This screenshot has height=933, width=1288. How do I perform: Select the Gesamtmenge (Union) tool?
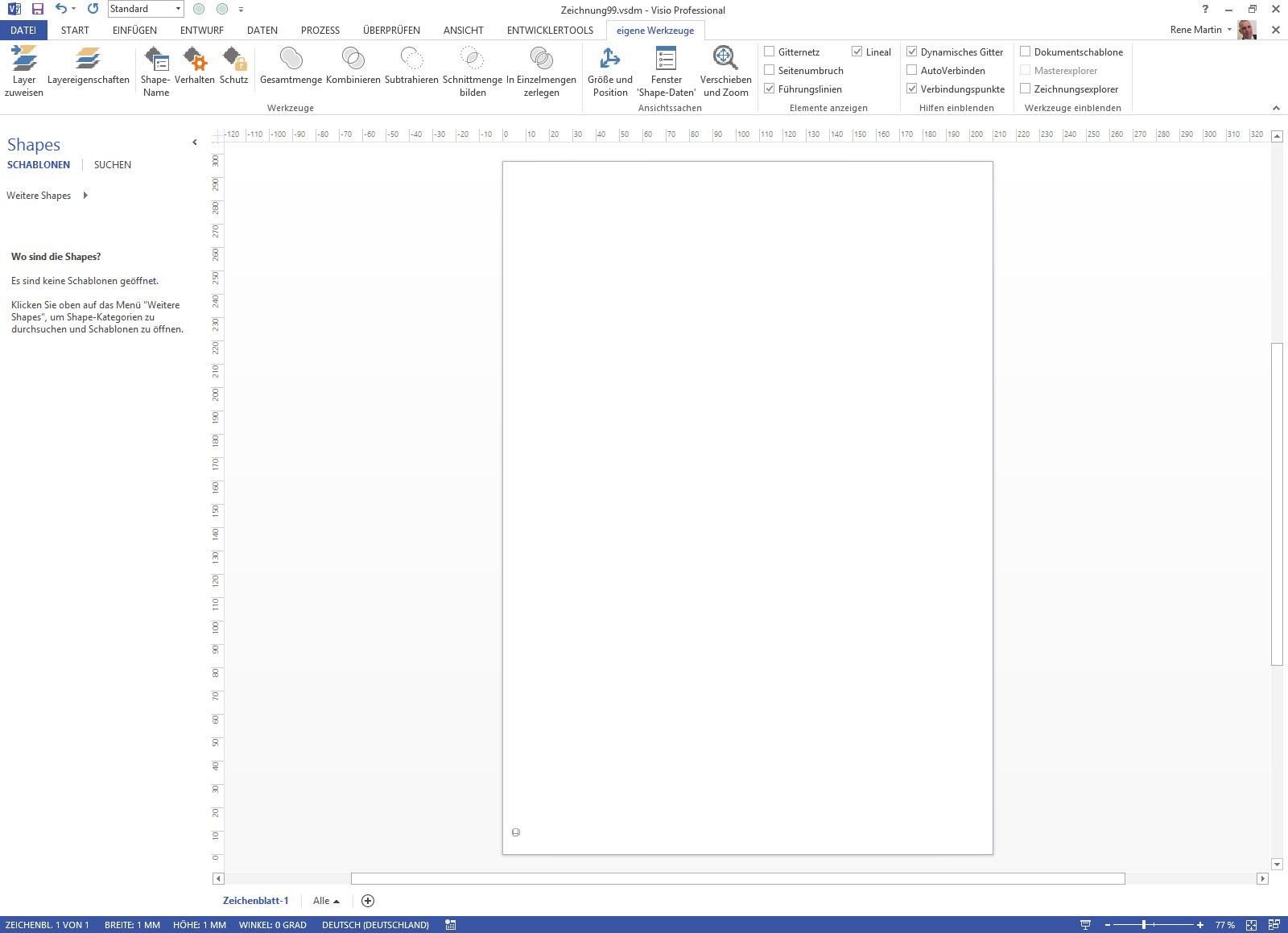[x=291, y=68]
